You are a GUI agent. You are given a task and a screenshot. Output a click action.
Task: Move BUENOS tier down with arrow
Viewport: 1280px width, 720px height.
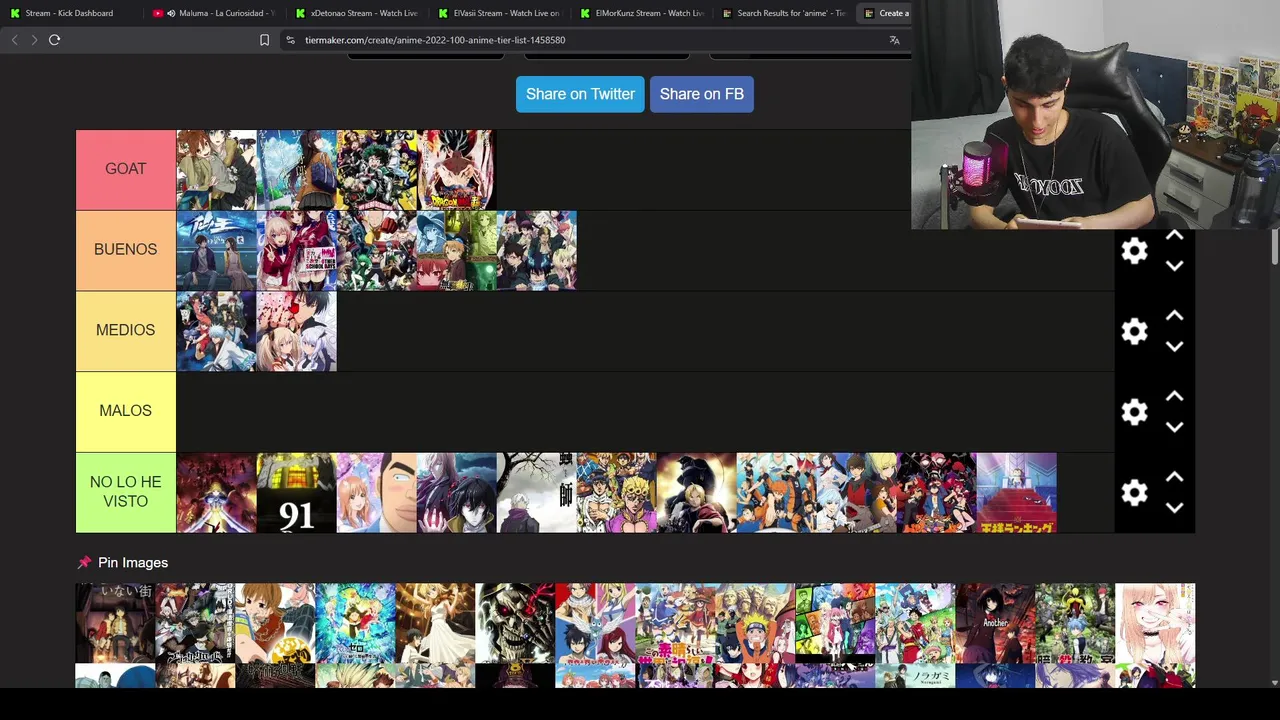pos(1175,266)
